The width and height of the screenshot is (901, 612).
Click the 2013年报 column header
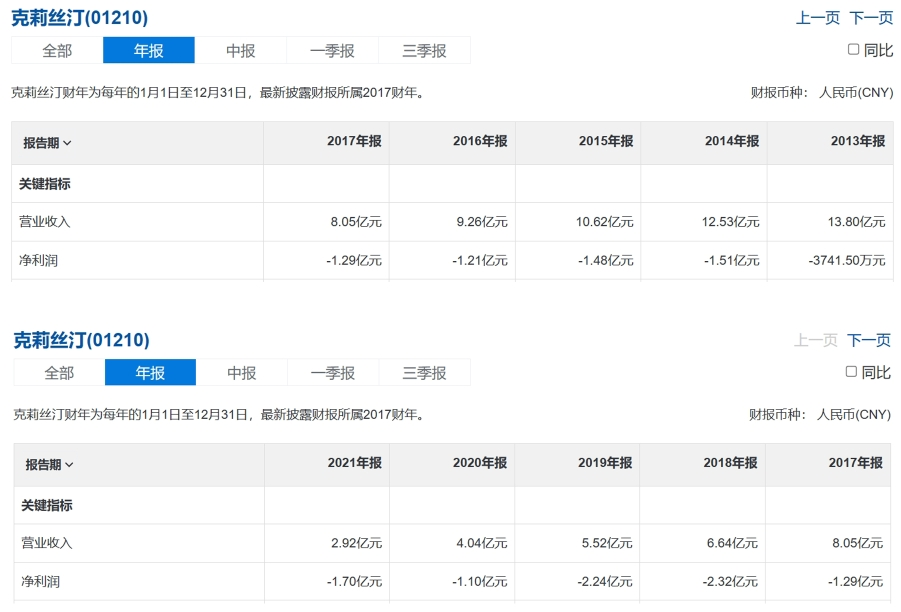click(857, 142)
